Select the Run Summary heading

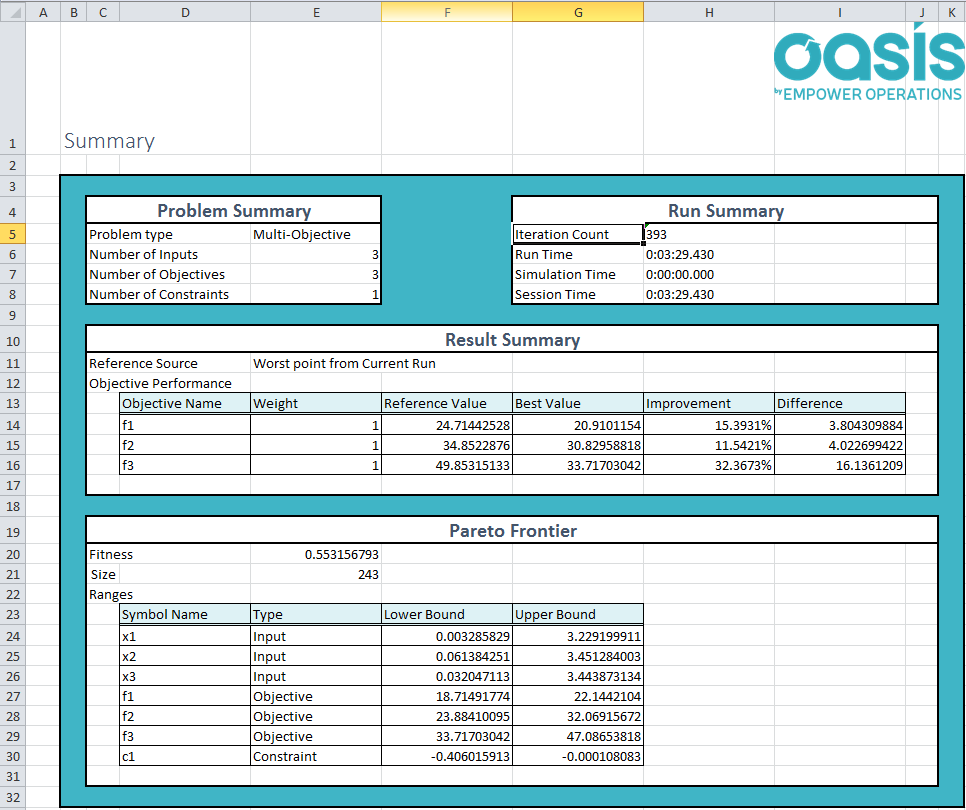726,211
